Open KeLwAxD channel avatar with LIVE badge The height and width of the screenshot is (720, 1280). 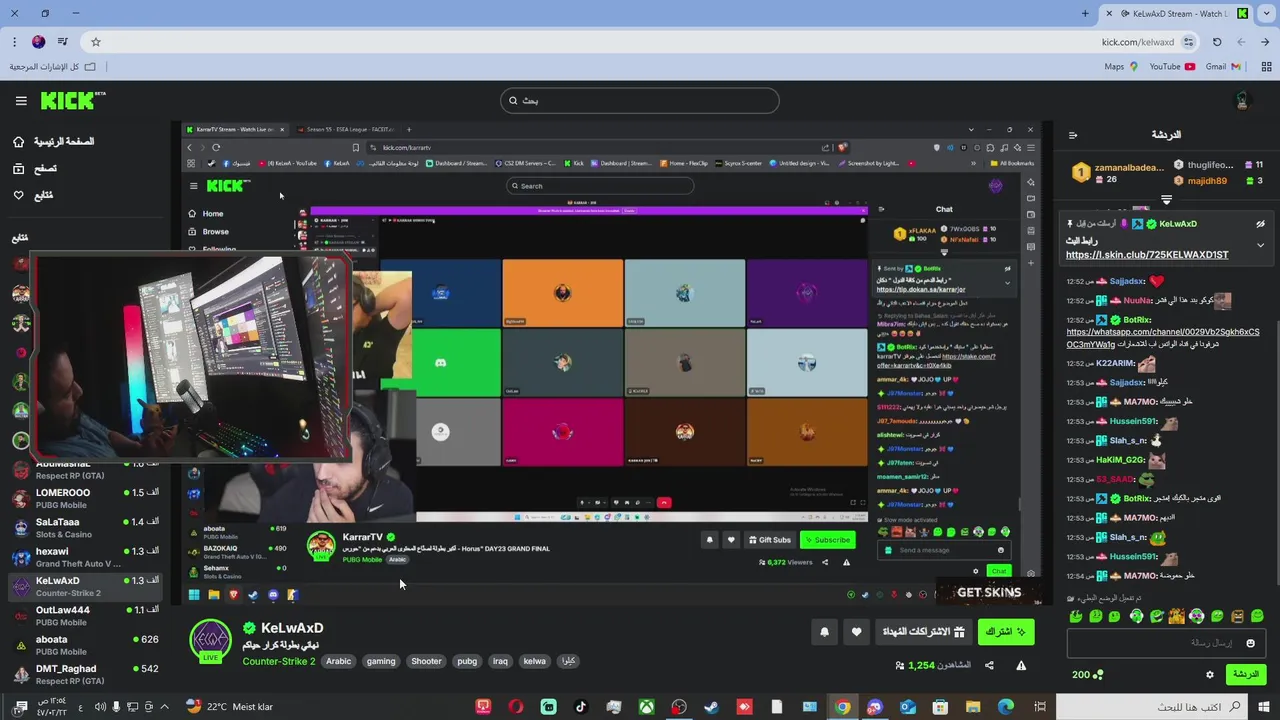(210, 641)
